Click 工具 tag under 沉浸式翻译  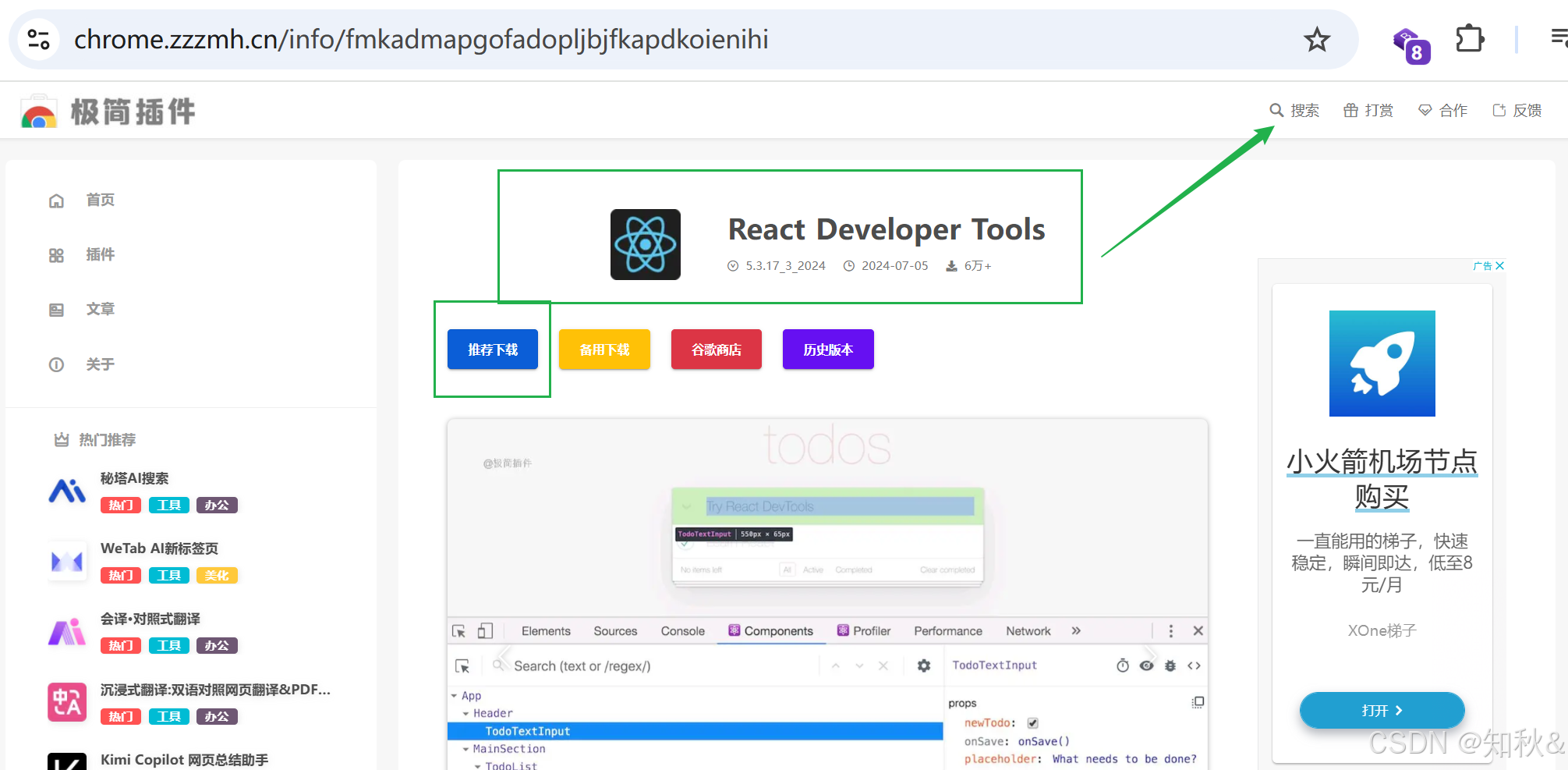(x=169, y=717)
